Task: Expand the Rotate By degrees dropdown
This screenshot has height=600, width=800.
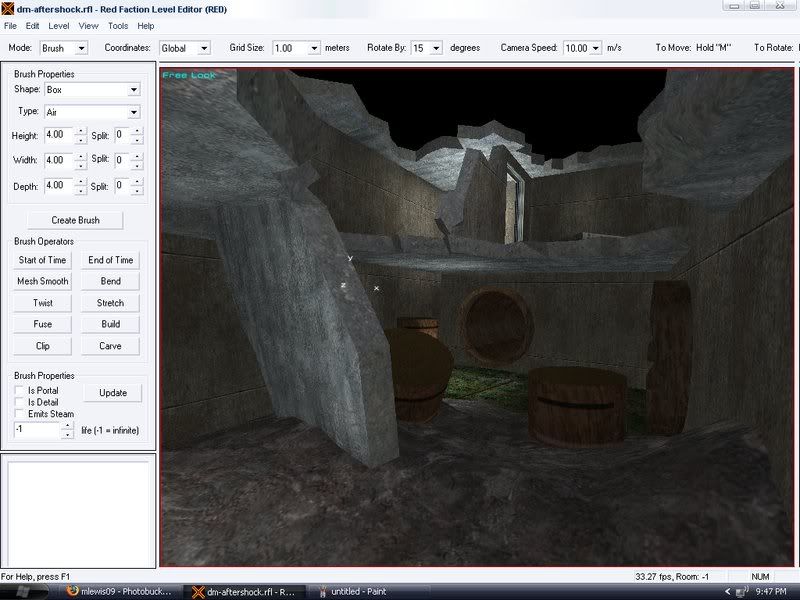Action: (436, 48)
